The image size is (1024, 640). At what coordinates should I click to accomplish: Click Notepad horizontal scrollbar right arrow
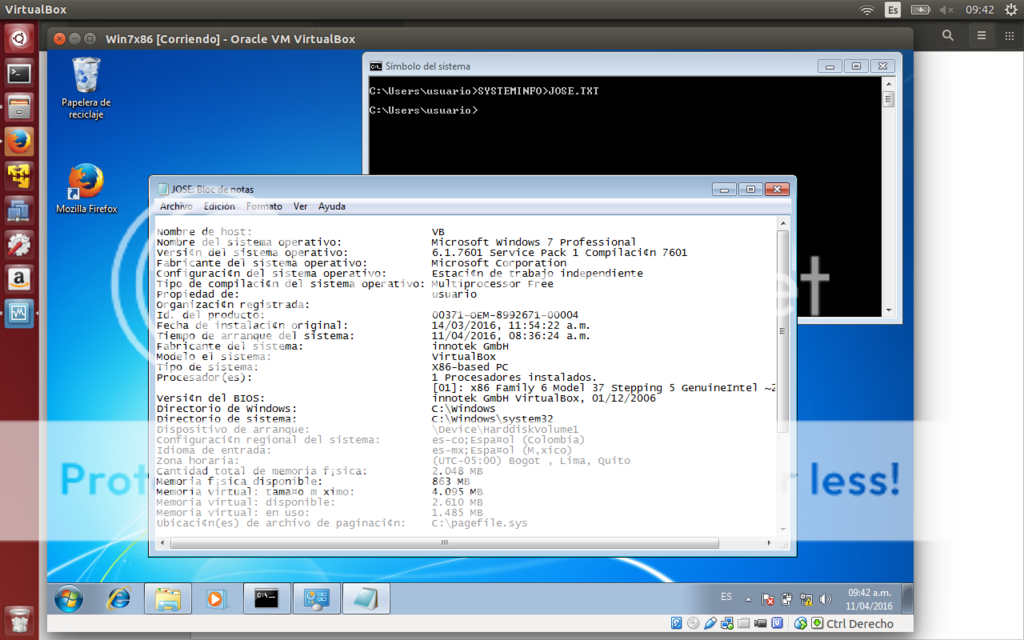coord(769,543)
